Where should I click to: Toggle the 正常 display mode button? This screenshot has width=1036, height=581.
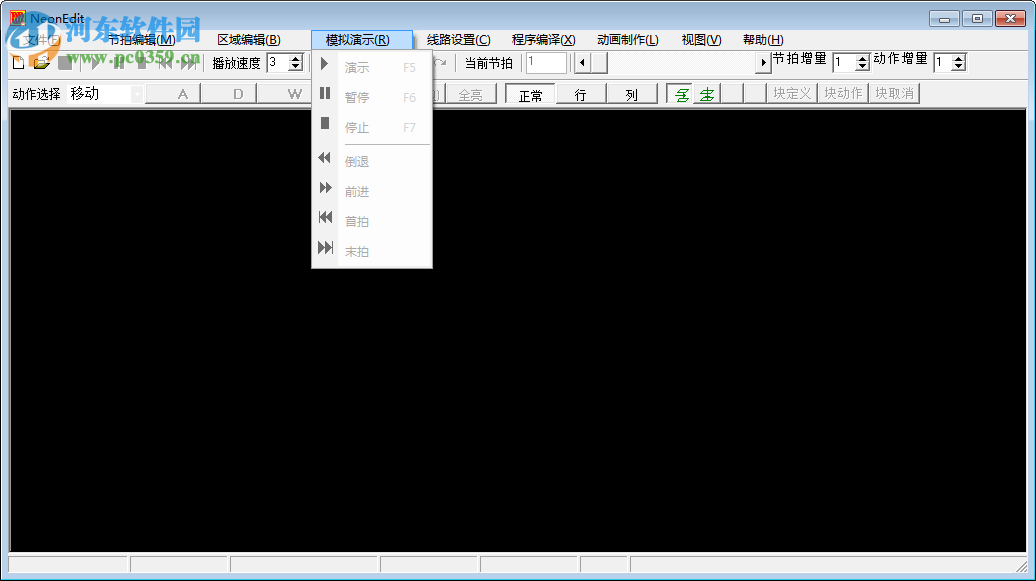[530, 93]
